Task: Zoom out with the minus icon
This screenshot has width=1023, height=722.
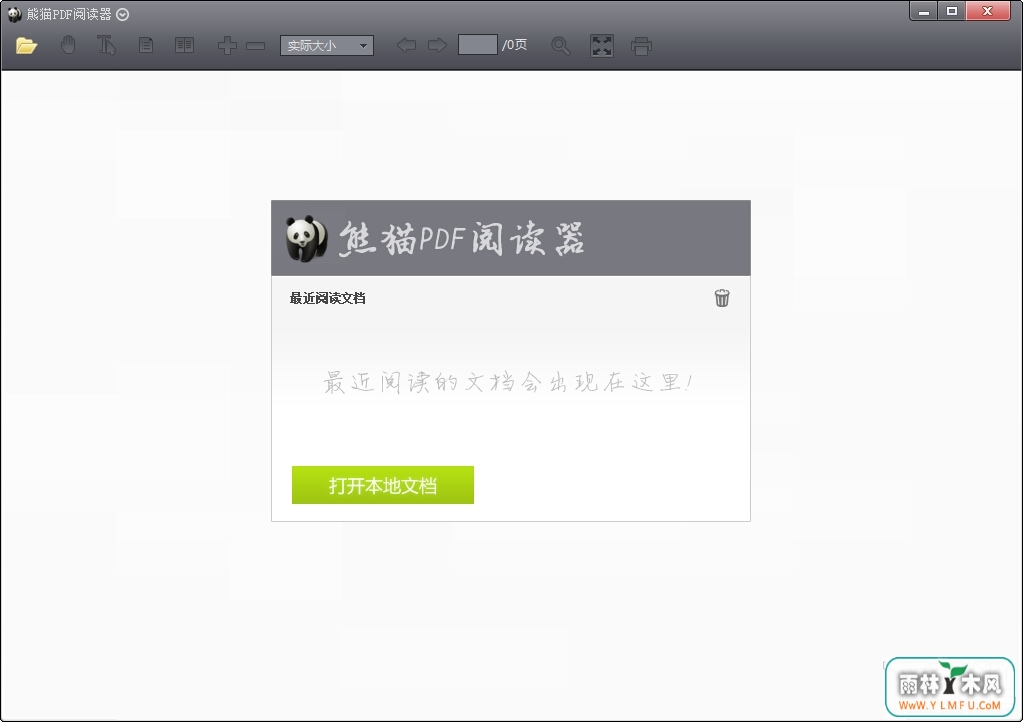Action: 255,46
